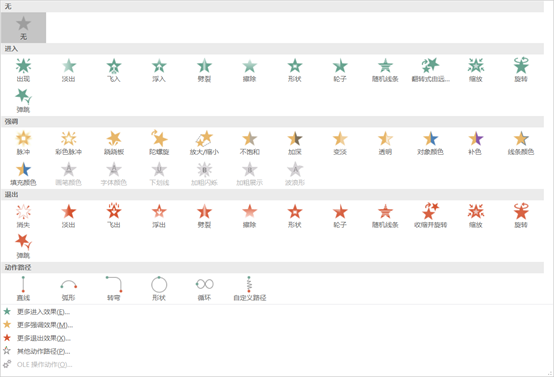Select the 跷跷板 teeter emphasis effect
This screenshot has height=377, width=554.
pyautogui.click(x=114, y=143)
